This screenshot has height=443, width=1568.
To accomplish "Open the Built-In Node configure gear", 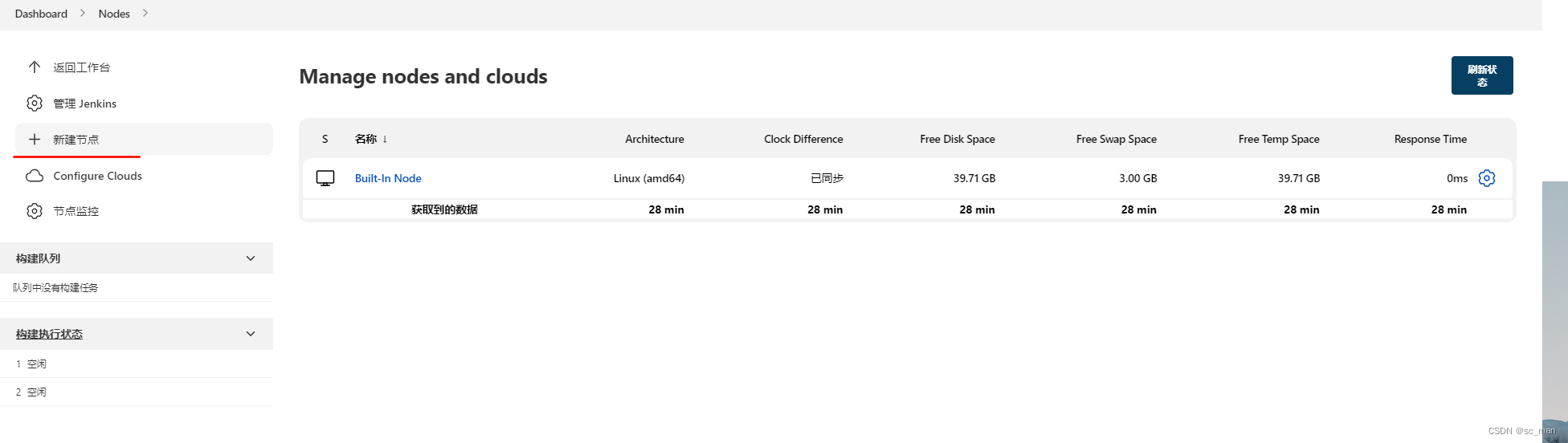I will point(1487,178).
